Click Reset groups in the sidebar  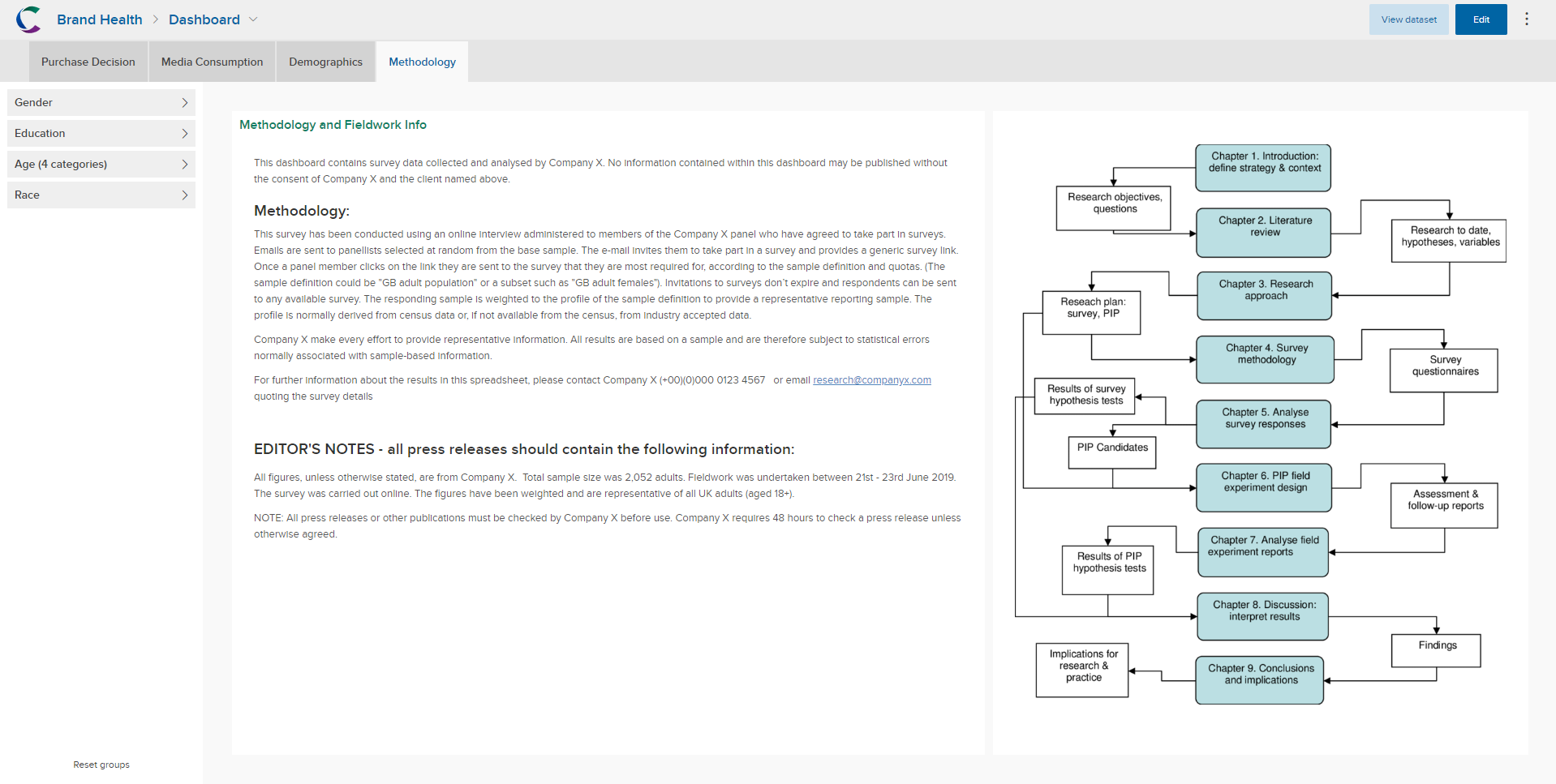pos(101,765)
